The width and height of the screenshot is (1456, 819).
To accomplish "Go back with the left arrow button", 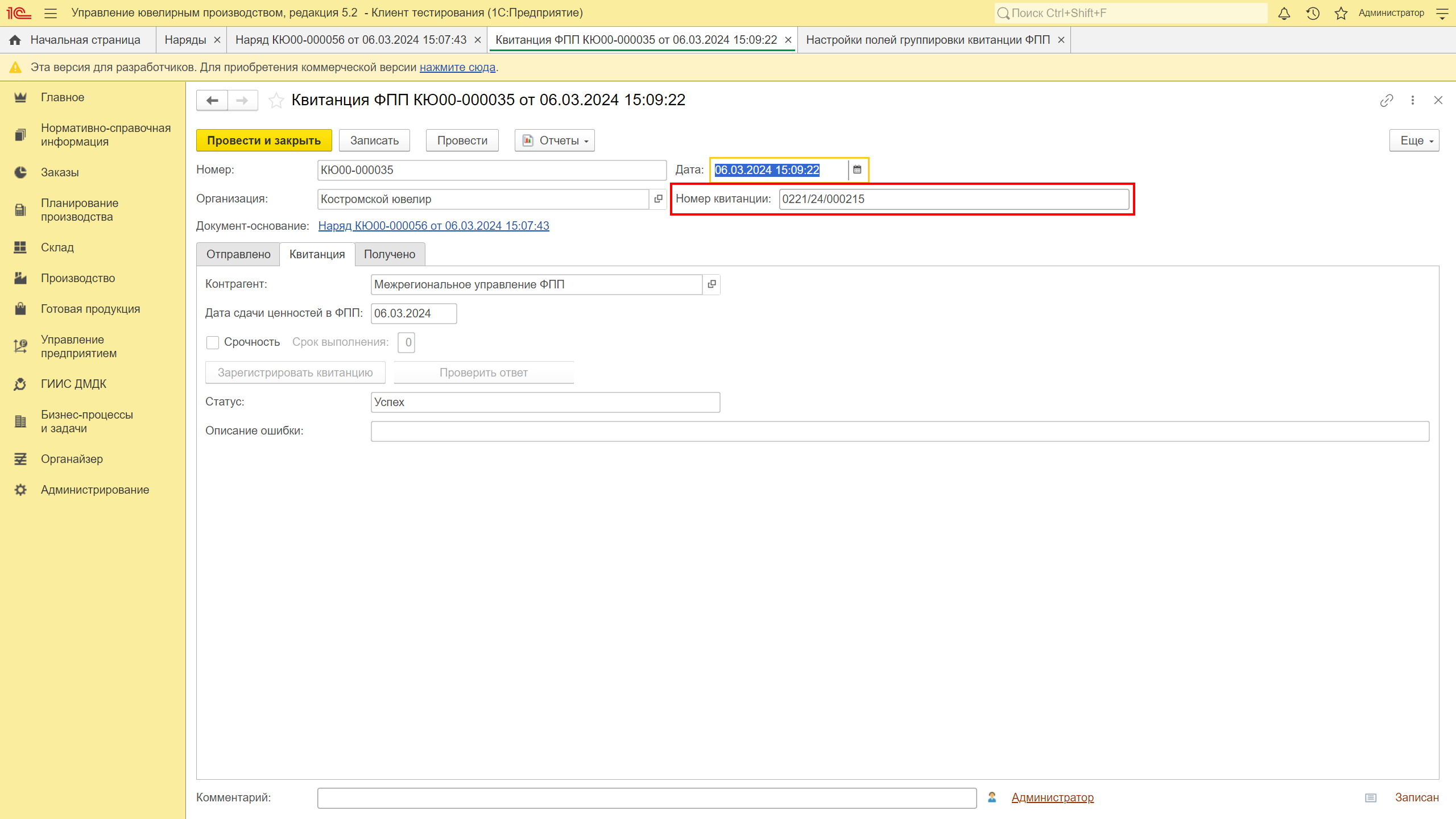I will coord(212,101).
